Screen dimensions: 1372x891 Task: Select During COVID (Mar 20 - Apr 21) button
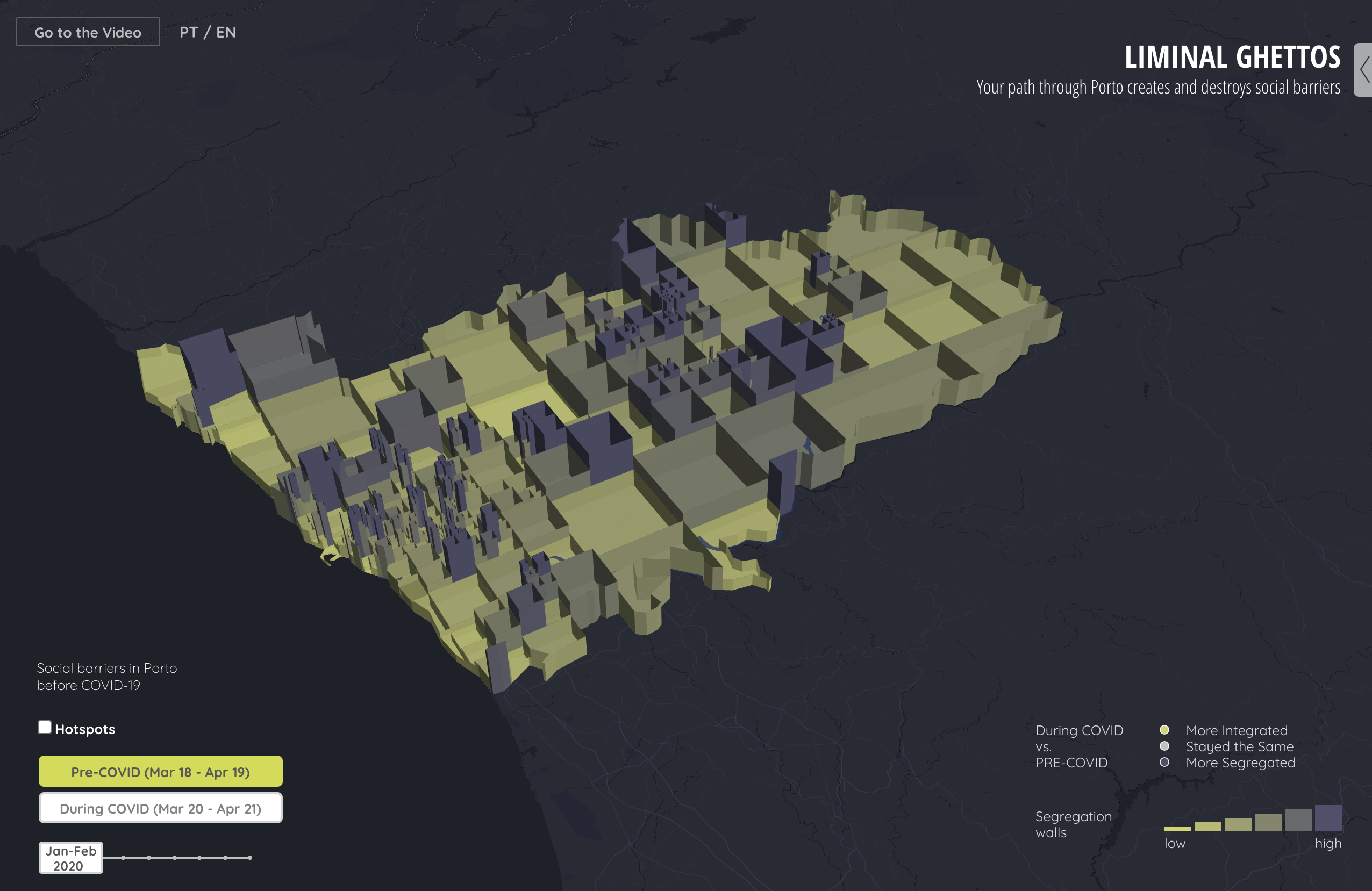[x=160, y=808]
